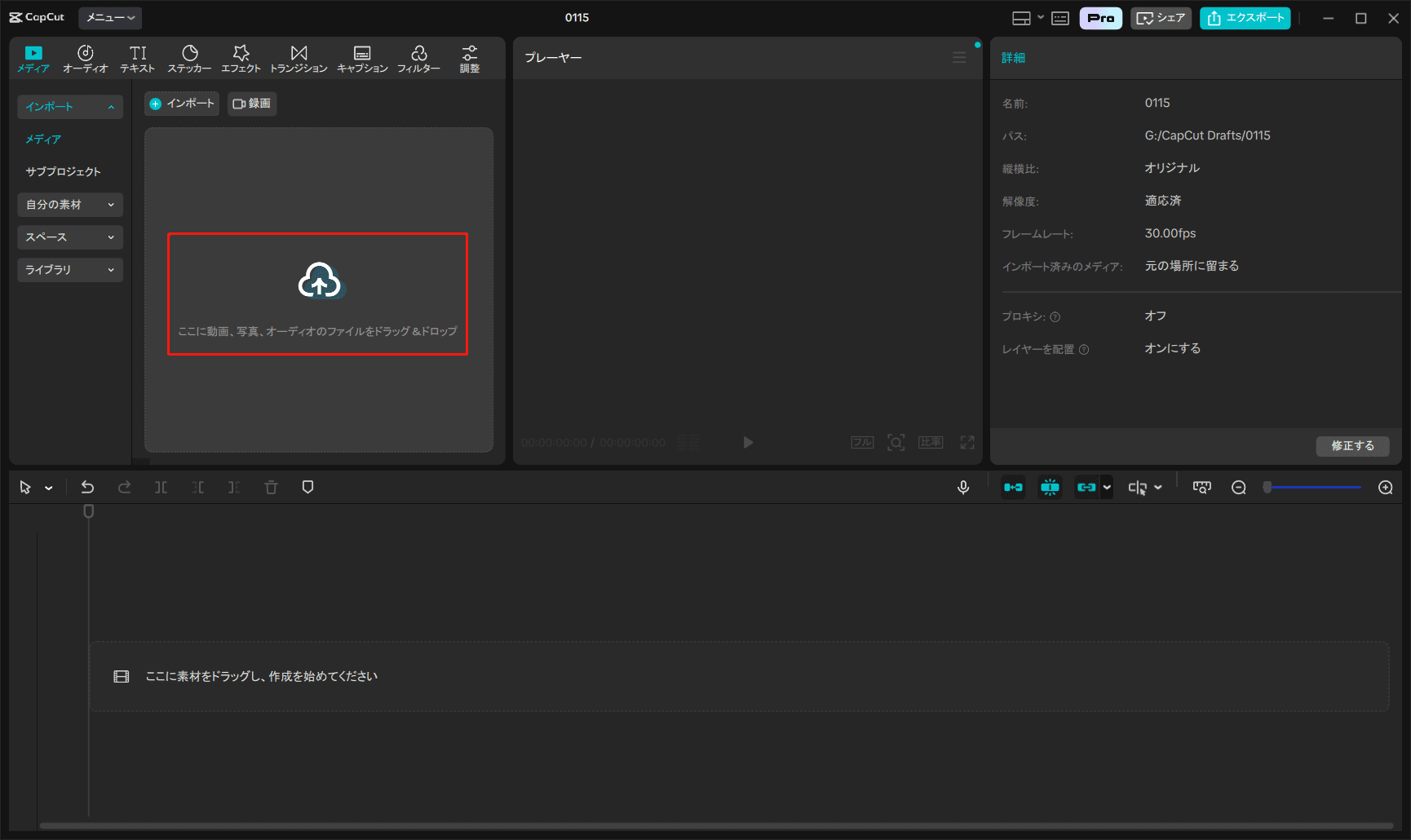
Task: Open the Sticker (ステッカー) panel
Action: 189,59
